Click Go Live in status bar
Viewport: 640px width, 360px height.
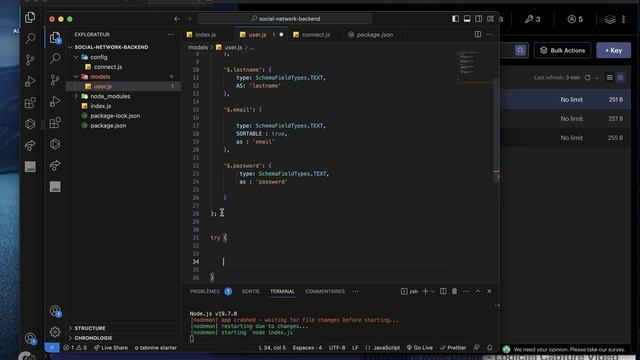(x=420, y=348)
